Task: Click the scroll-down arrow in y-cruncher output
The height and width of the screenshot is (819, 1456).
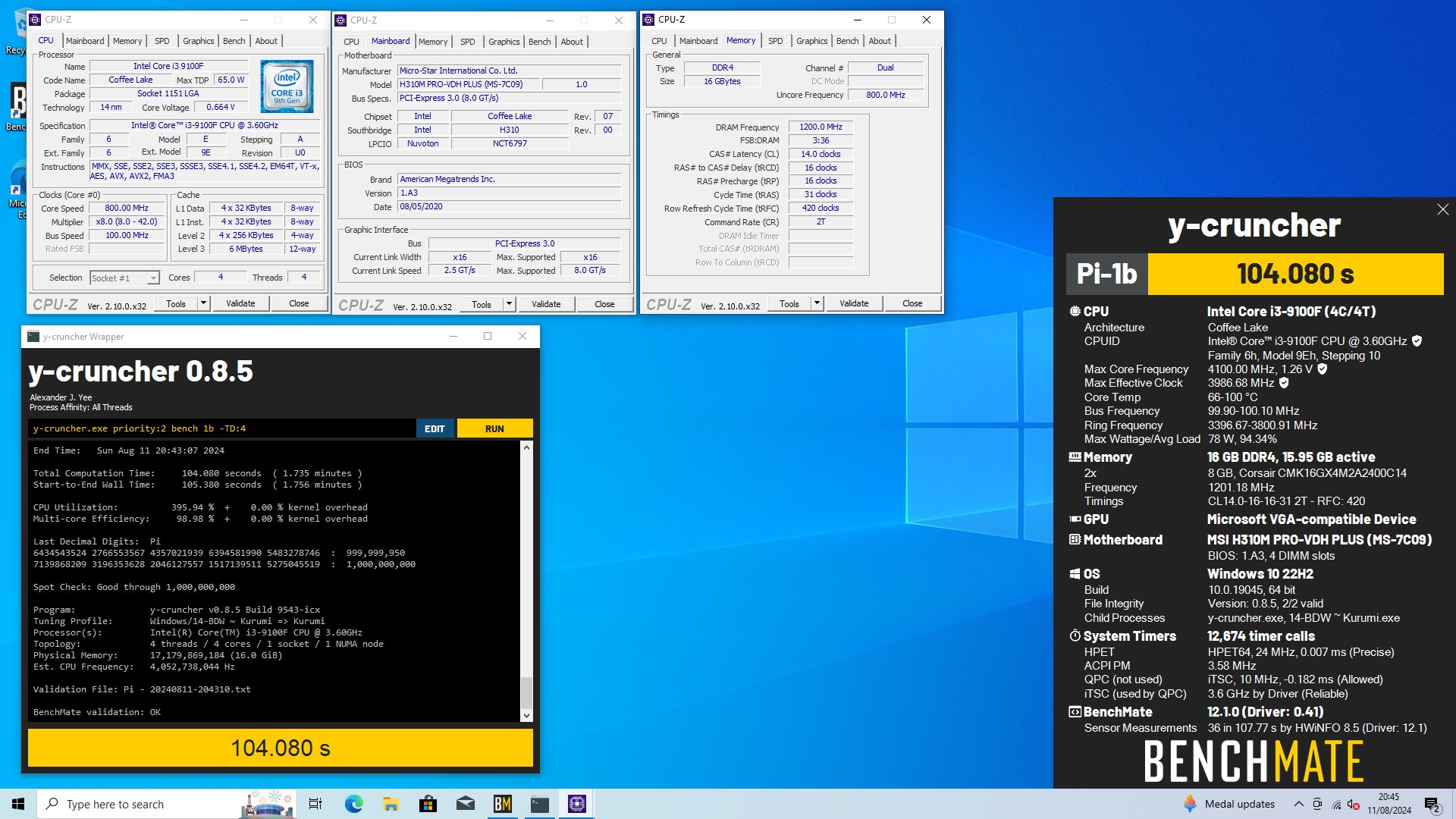Action: (526, 715)
